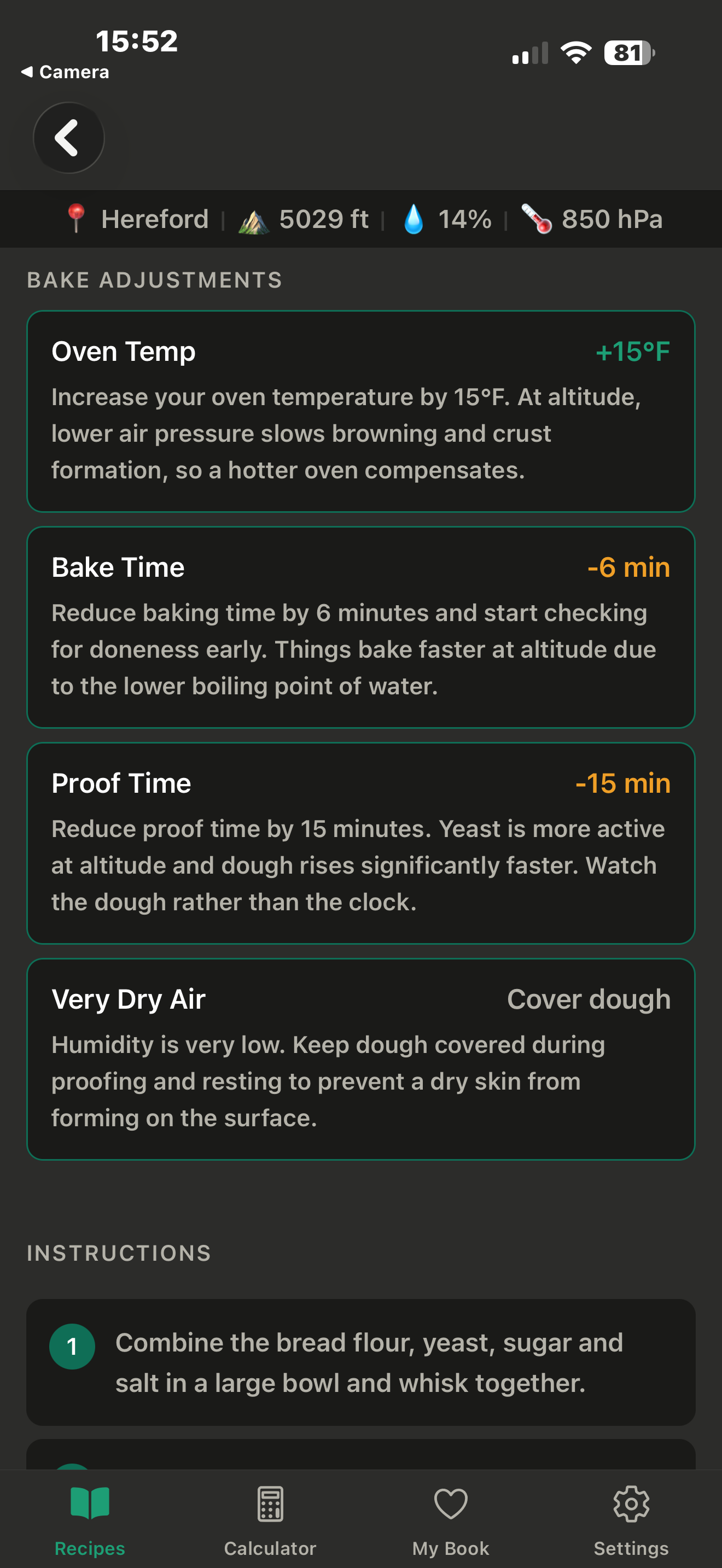Select the +15°F oven temperature value
722x1568 pixels.
click(x=632, y=350)
